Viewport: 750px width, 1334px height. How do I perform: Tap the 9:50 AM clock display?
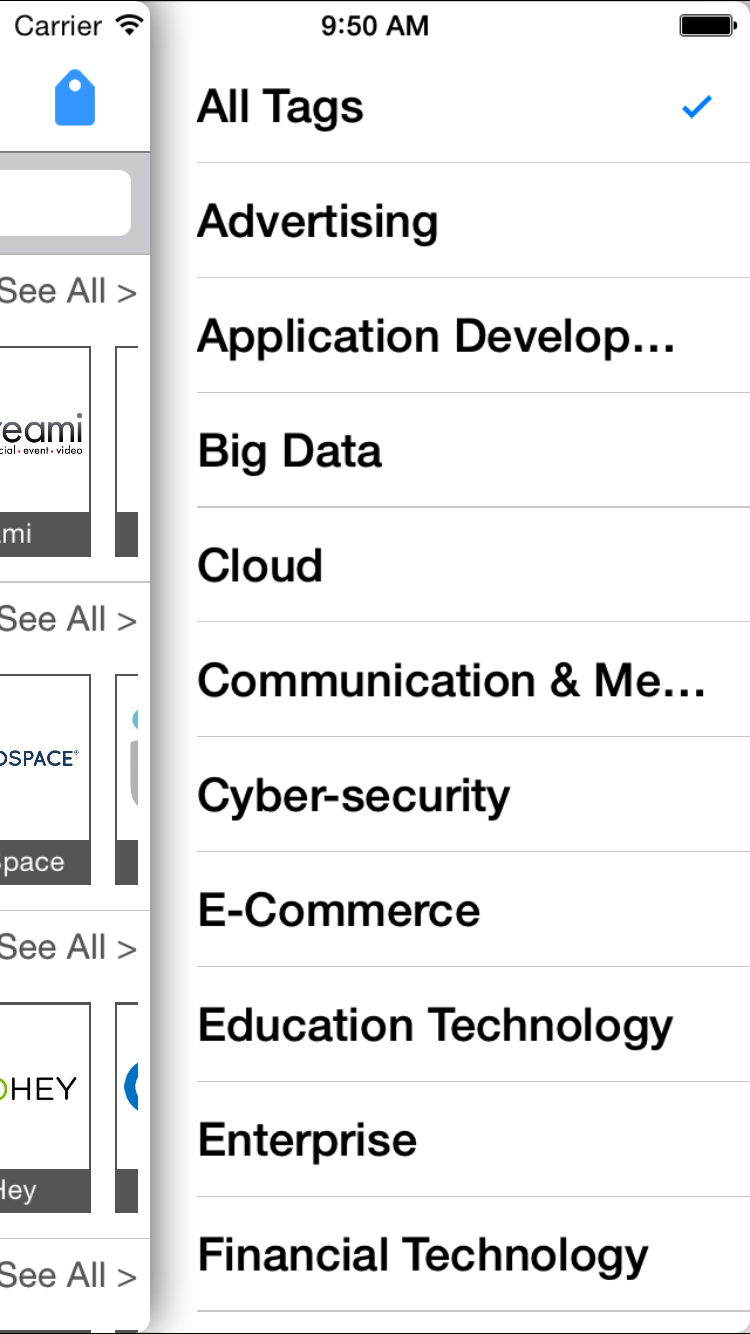(376, 26)
